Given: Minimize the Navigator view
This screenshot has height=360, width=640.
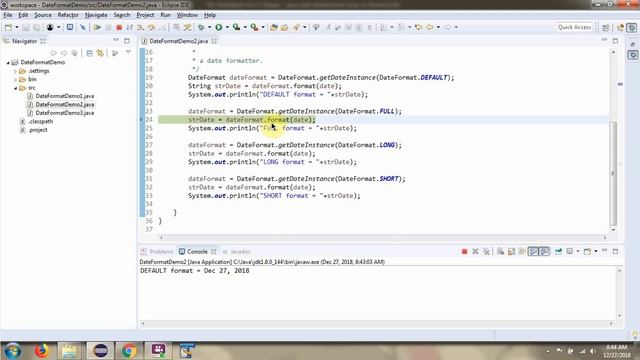Looking at the screenshot, I should coord(116,41).
